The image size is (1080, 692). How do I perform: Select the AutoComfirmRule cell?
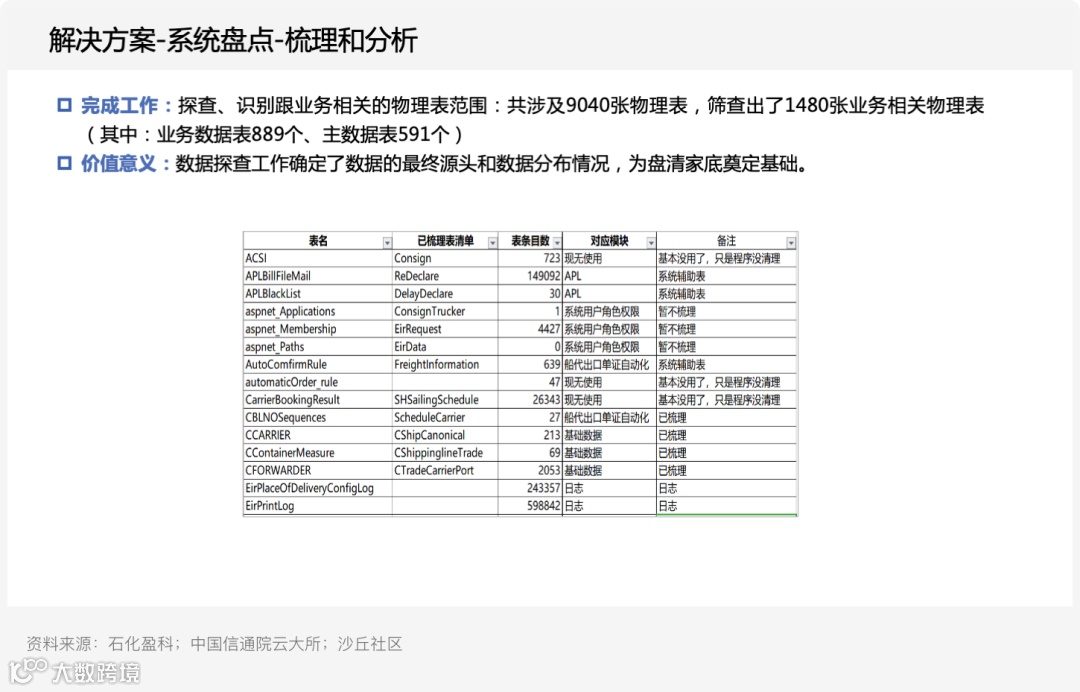tap(318, 364)
